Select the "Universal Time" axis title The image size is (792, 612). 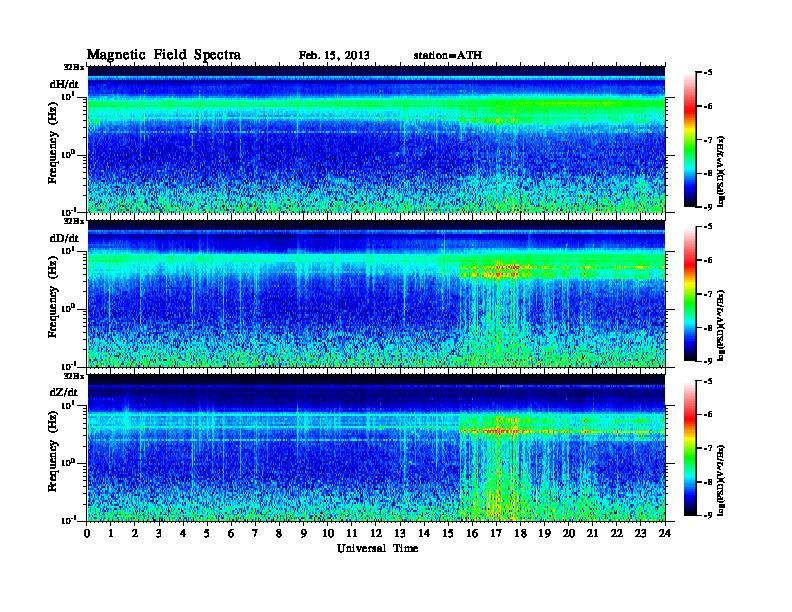coord(377,548)
